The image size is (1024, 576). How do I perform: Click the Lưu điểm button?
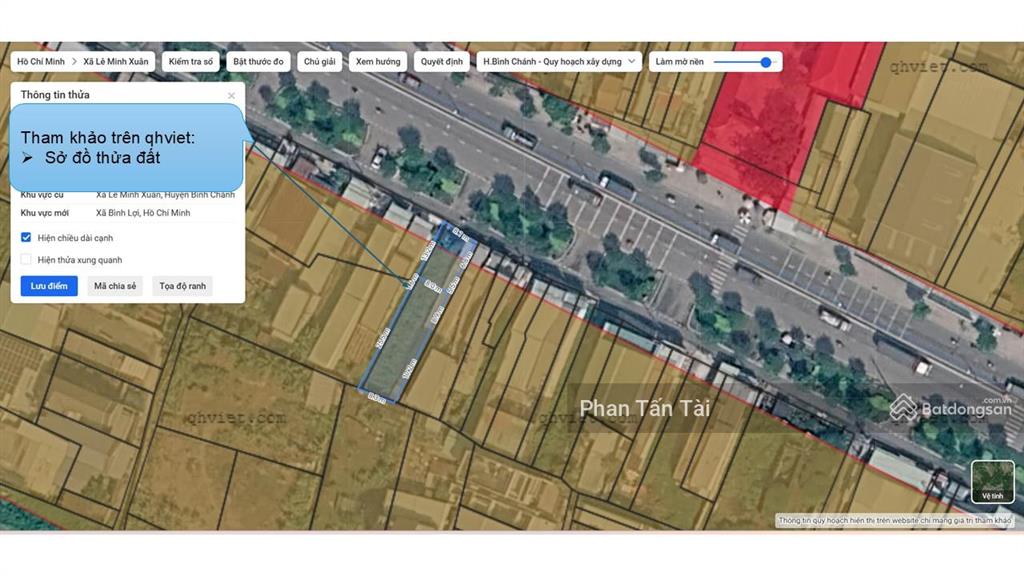(x=49, y=286)
